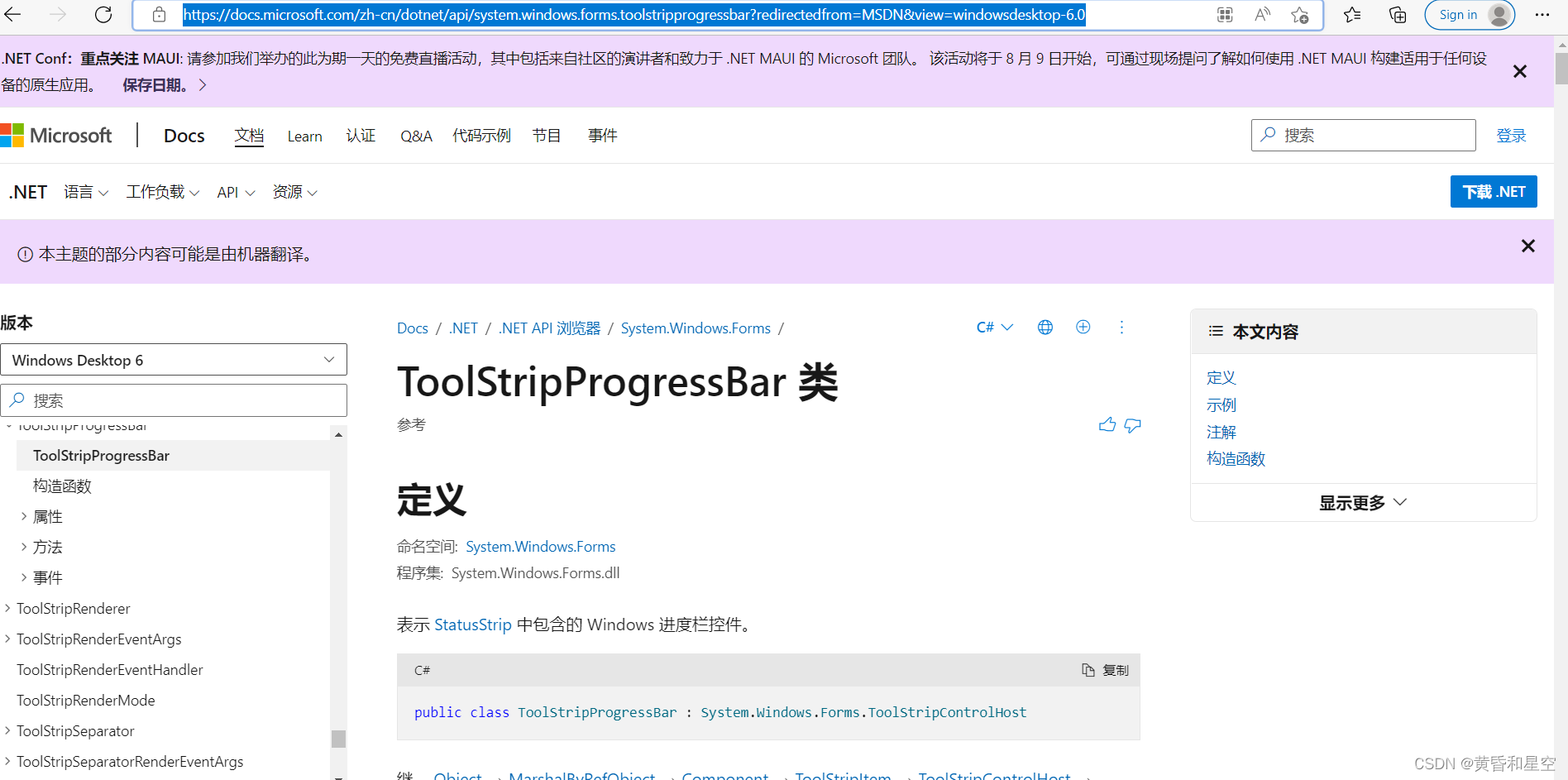Open the 资源 dropdown menu
This screenshot has width=1568, height=780.
click(295, 192)
